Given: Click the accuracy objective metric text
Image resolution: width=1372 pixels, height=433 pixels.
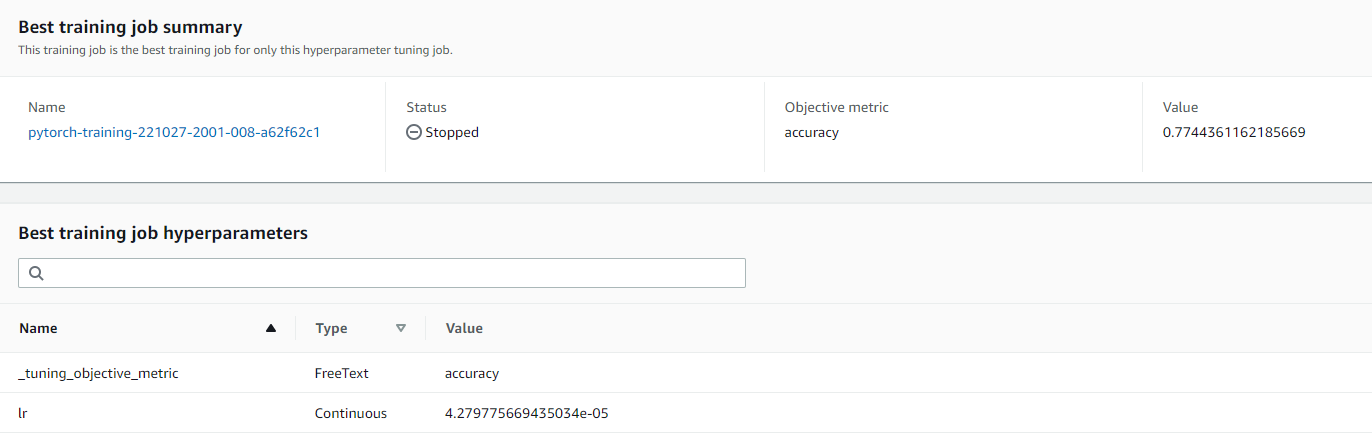Looking at the screenshot, I should 811,132.
